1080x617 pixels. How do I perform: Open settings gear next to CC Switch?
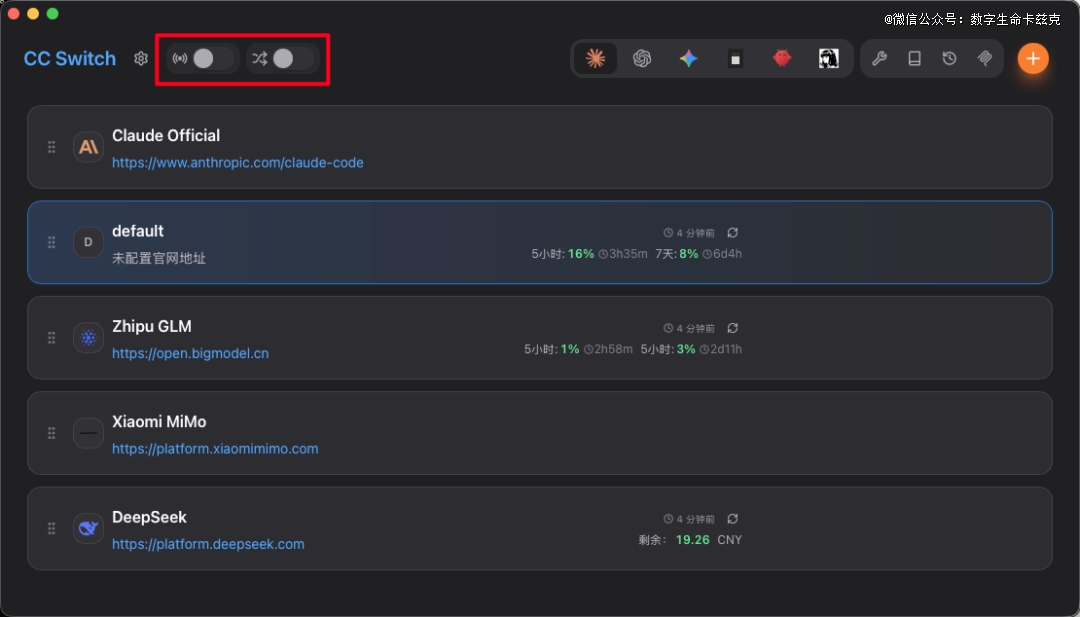[141, 59]
